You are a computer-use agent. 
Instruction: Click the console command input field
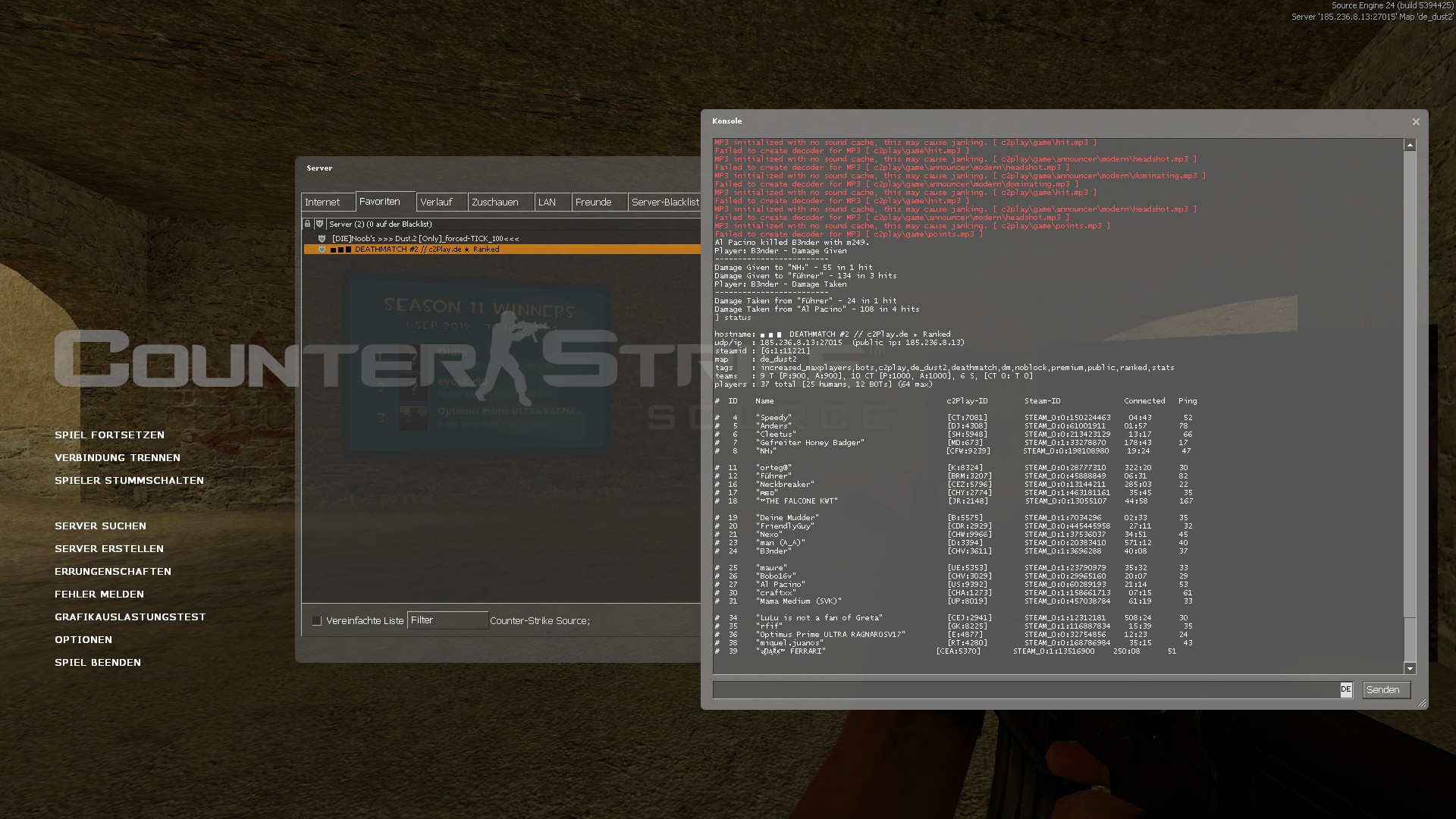pyautogui.click(x=1024, y=690)
